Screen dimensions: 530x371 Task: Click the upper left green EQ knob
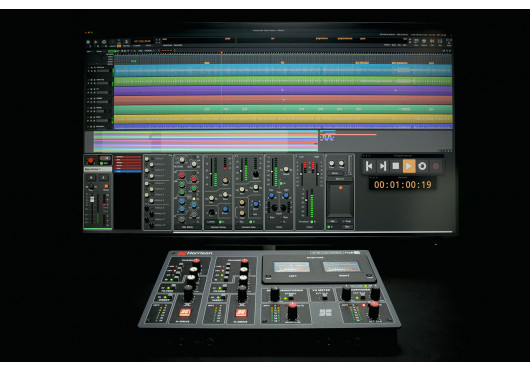[182, 185]
